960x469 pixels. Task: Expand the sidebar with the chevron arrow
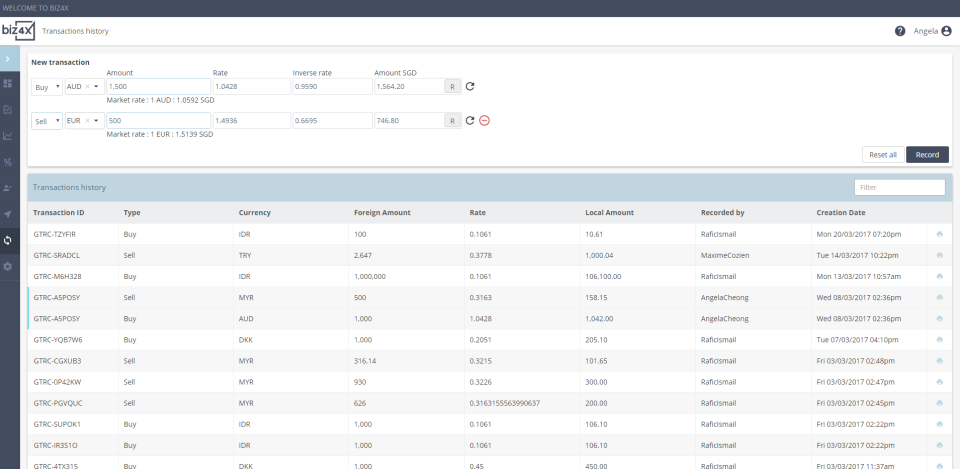[x=7, y=59]
